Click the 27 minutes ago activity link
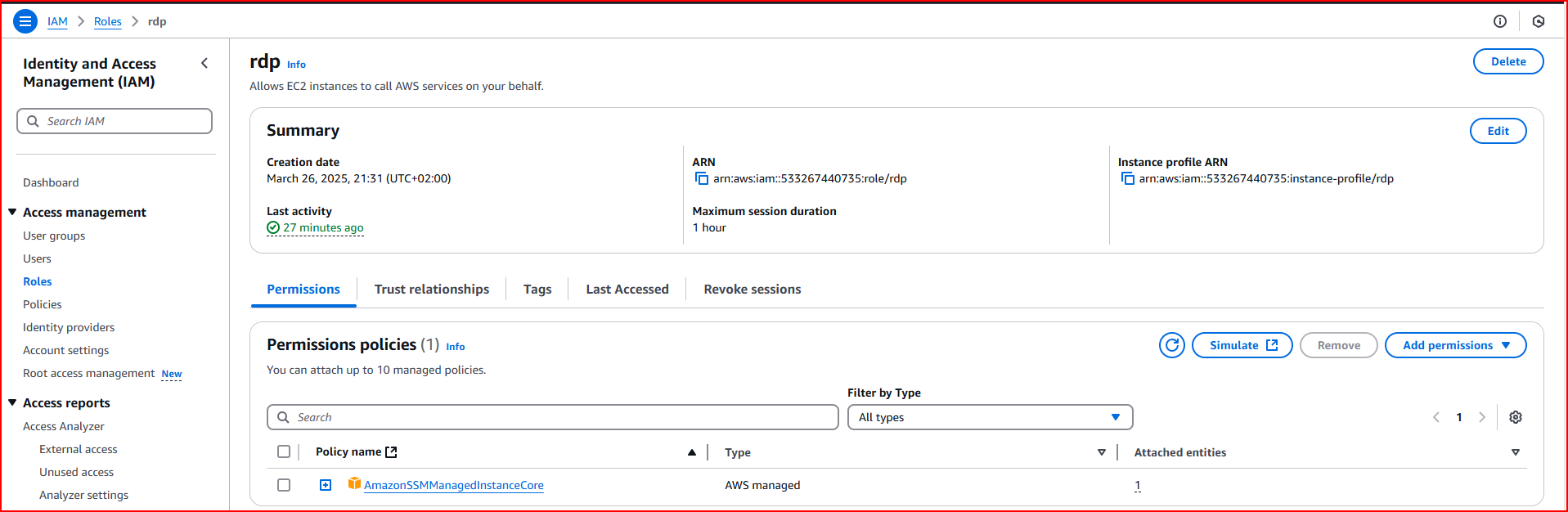 click(323, 227)
